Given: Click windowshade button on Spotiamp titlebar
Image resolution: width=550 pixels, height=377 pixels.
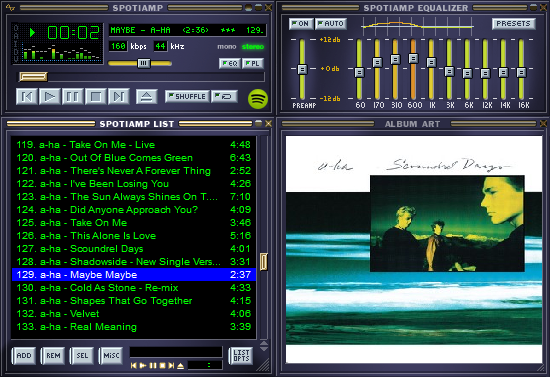Looking at the screenshot, I should pyautogui.click(x=259, y=7).
